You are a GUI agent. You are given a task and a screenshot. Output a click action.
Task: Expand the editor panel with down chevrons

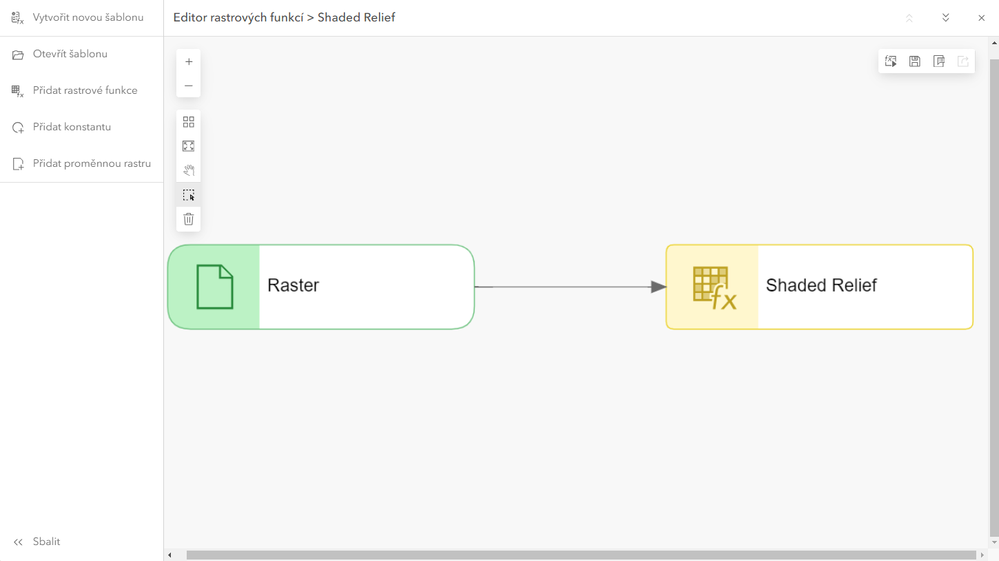coord(945,18)
